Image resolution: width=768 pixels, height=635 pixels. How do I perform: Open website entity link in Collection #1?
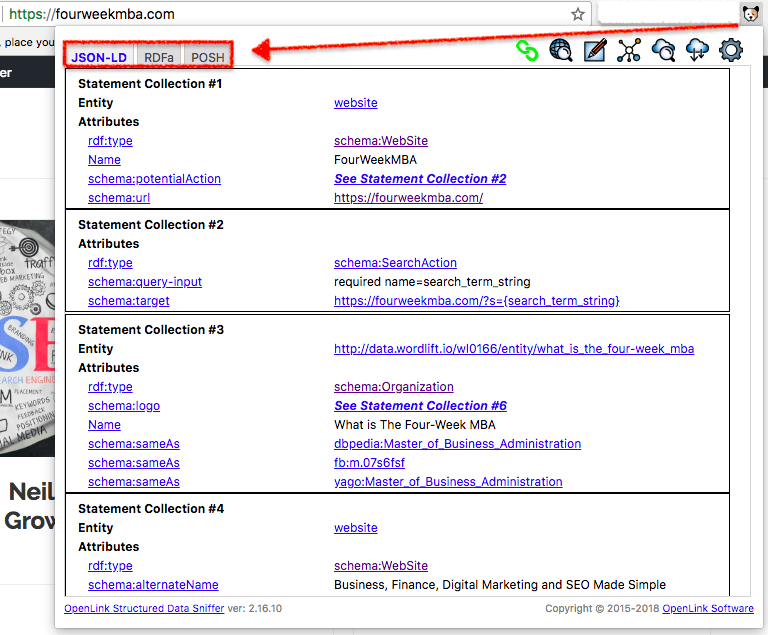[x=356, y=103]
